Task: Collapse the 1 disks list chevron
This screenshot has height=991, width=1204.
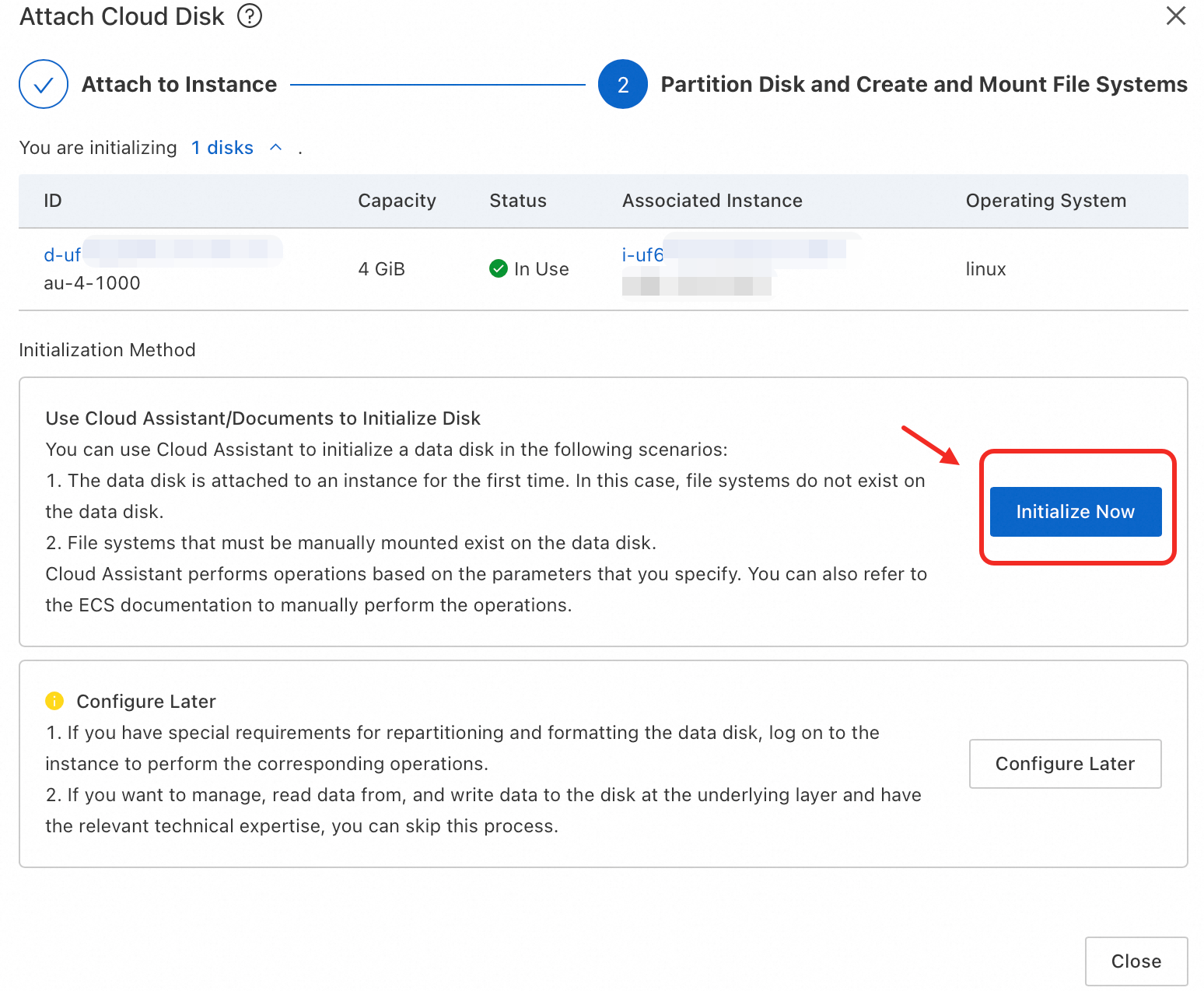Action: (x=275, y=147)
